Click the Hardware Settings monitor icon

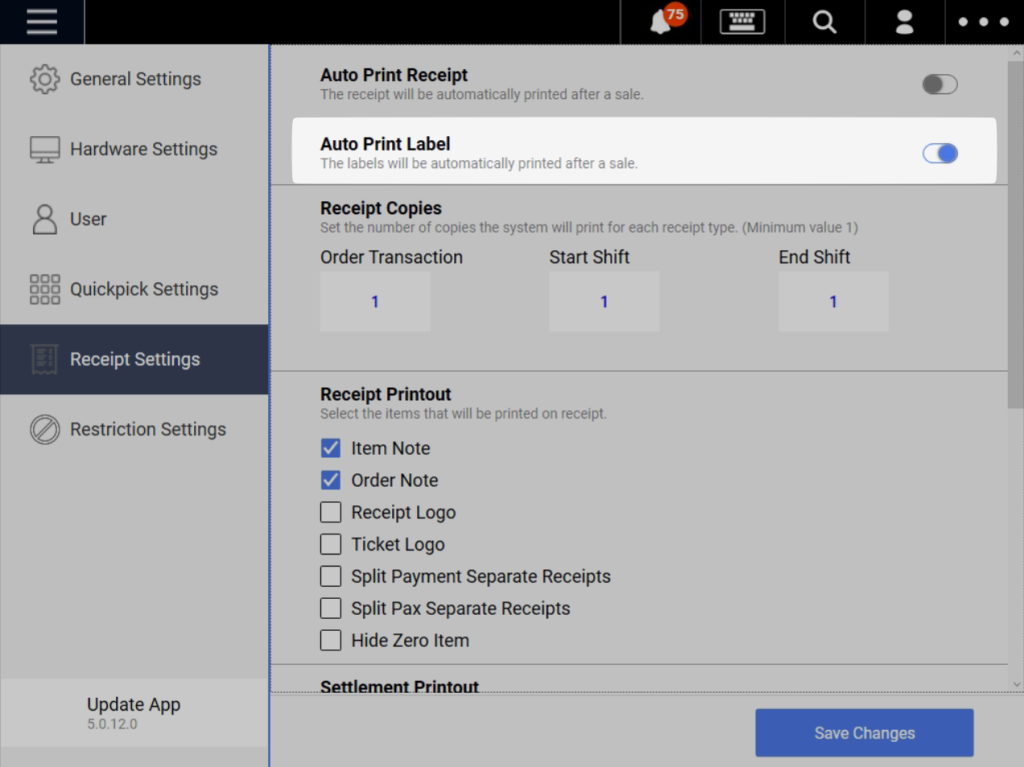pyautogui.click(x=45, y=149)
